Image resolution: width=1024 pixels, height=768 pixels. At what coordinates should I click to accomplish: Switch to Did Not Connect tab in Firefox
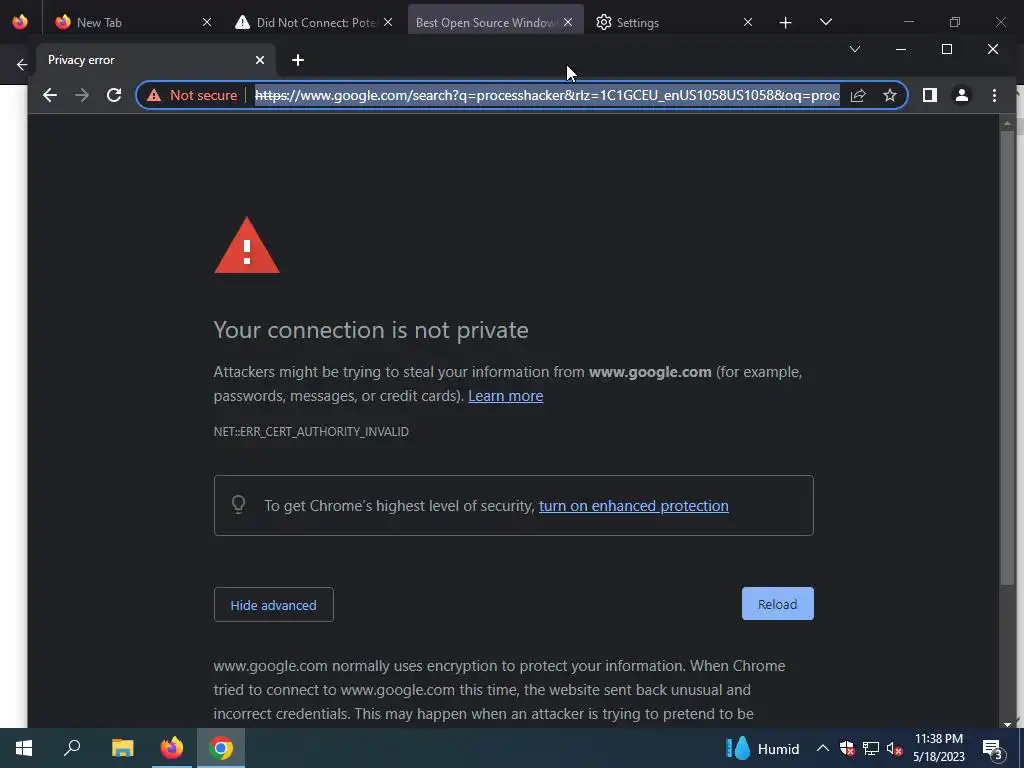pyautogui.click(x=315, y=22)
